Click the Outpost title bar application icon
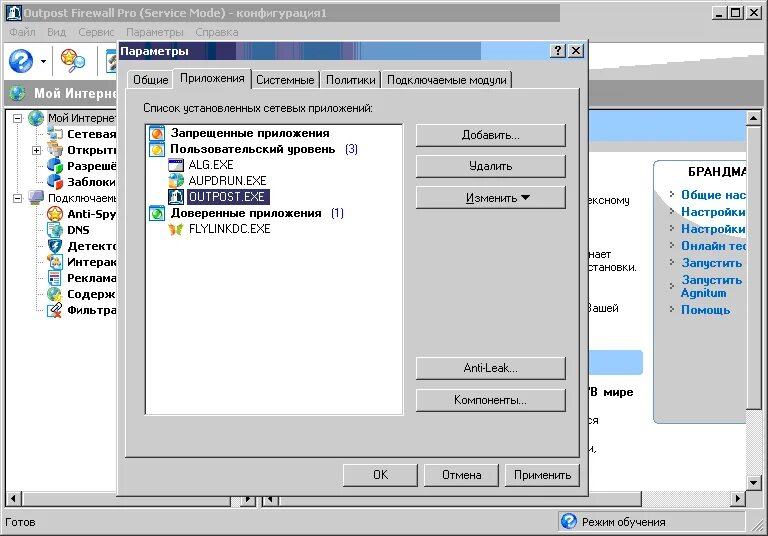This screenshot has height=536, width=768. [14, 13]
